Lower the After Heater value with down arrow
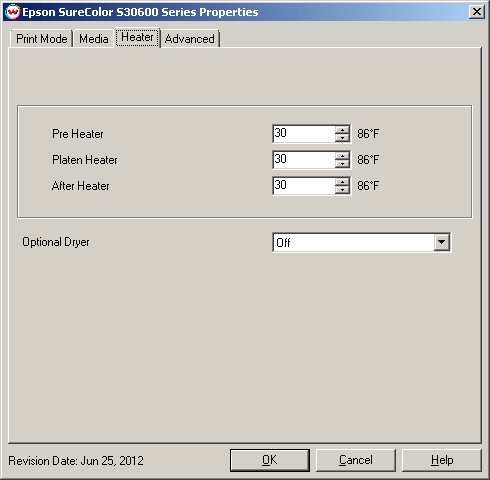This screenshot has height=480, width=490. (342, 190)
